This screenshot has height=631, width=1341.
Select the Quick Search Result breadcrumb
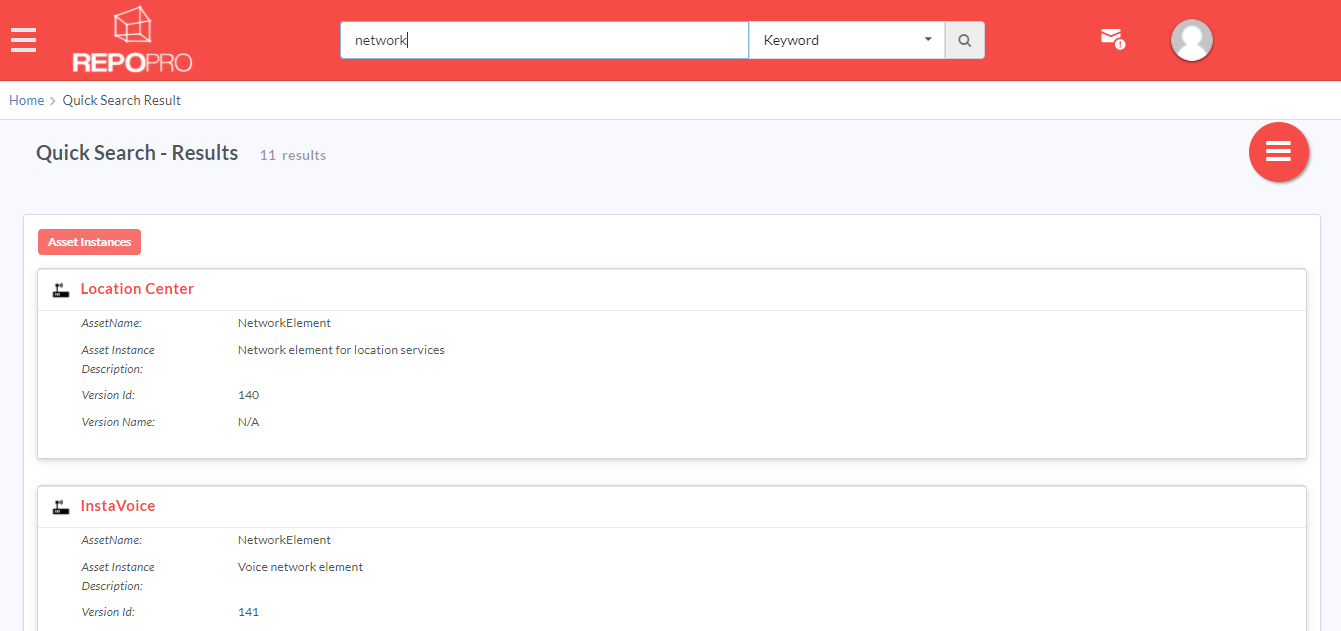point(122,100)
